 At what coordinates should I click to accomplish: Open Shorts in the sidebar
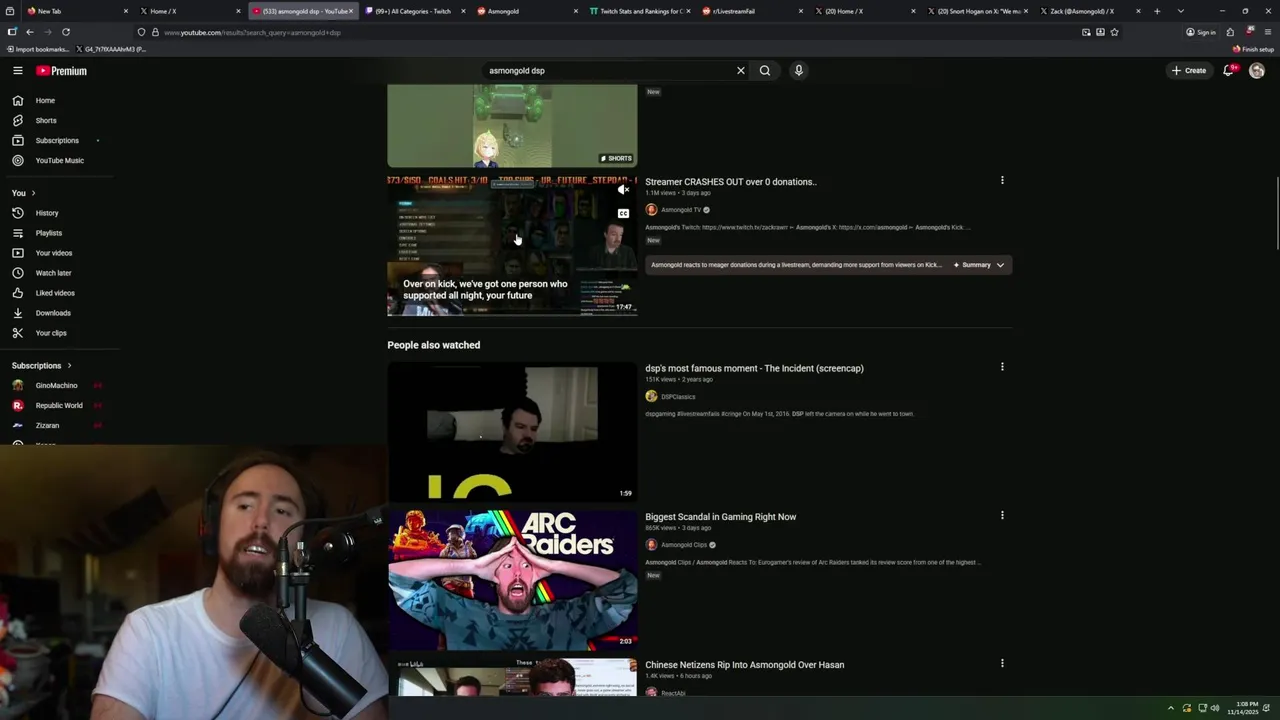pos(46,120)
